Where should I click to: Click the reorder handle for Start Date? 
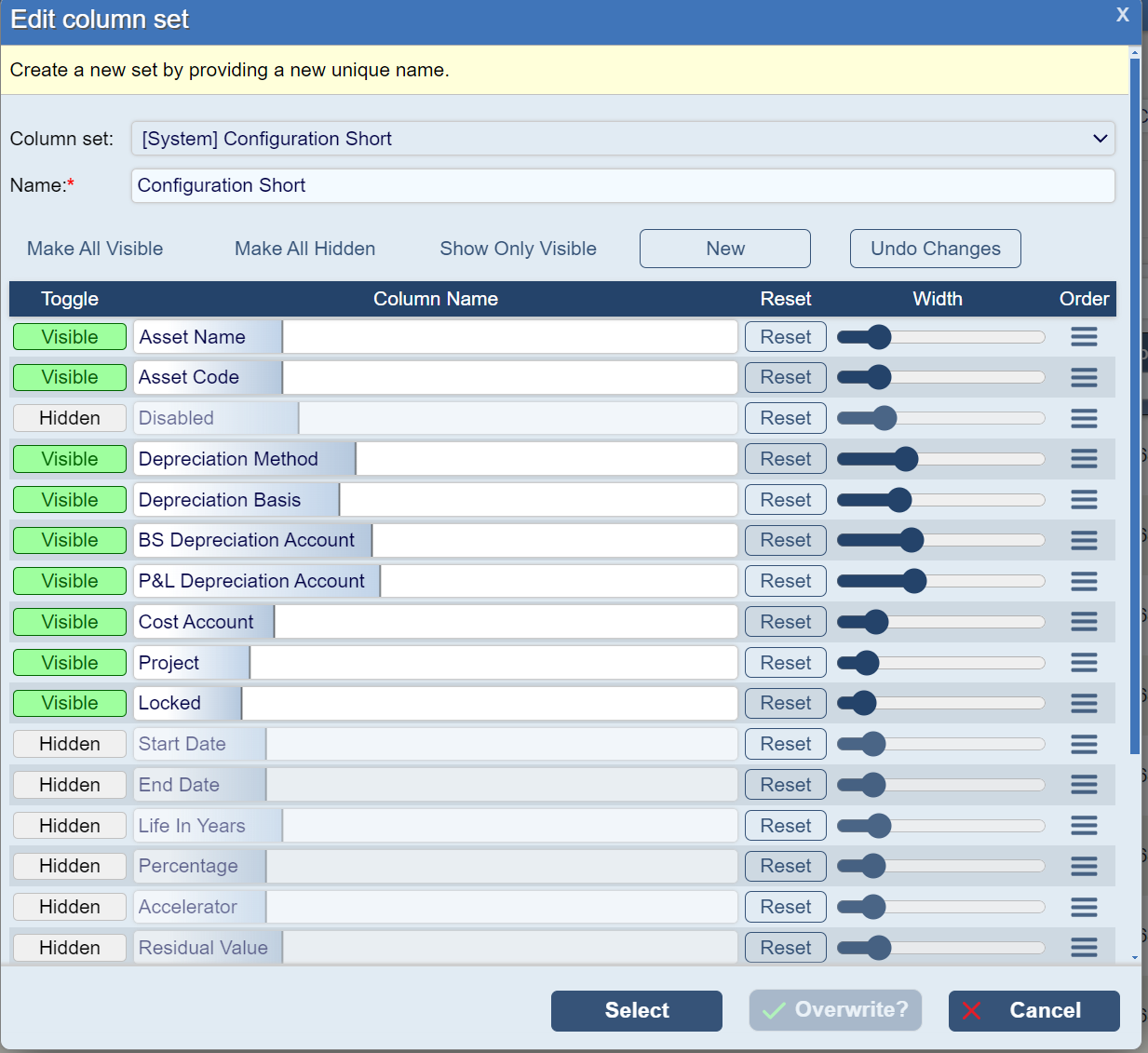point(1084,744)
